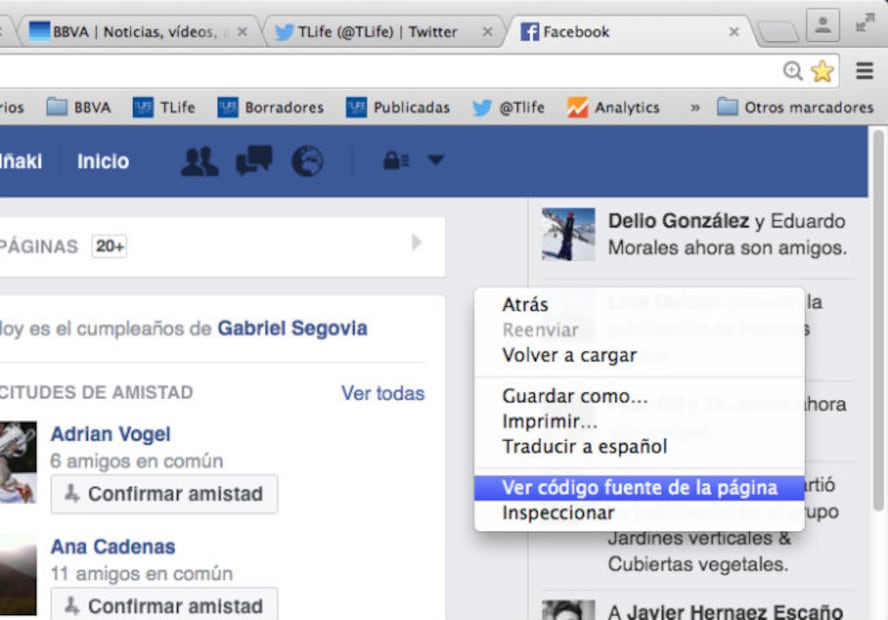Image resolution: width=888 pixels, height=620 pixels.
Task: Click the zoom magnifier icon in address bar
Action: click(x=792, y=71)
